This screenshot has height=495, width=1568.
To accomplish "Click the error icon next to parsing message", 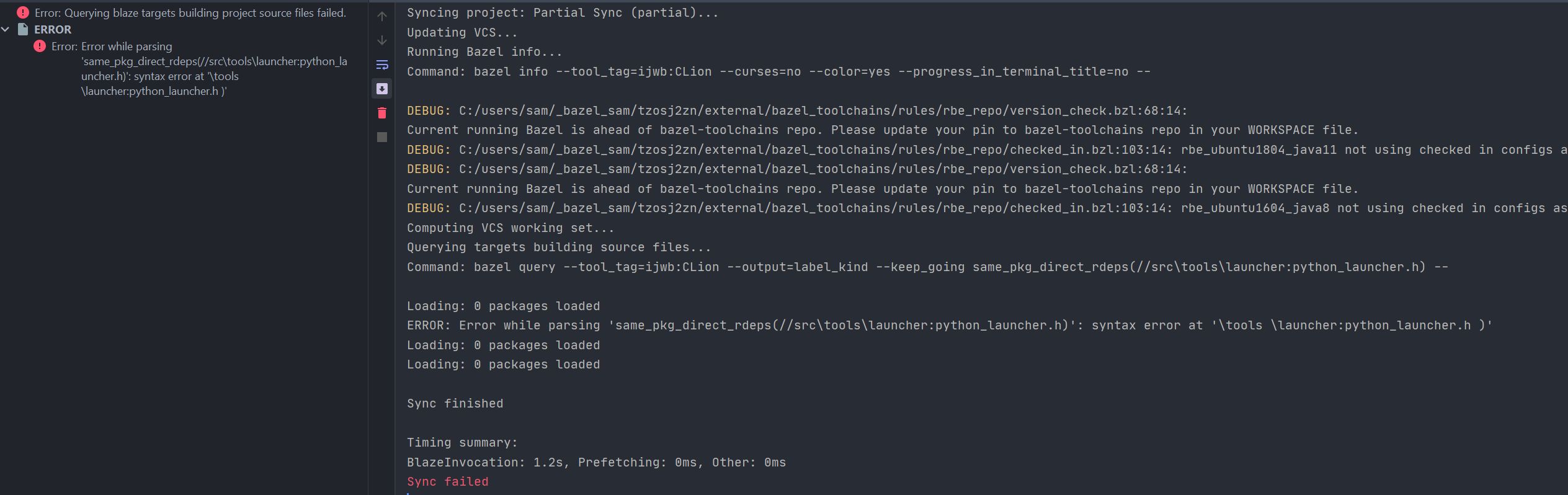I will [x=40, y=46].
